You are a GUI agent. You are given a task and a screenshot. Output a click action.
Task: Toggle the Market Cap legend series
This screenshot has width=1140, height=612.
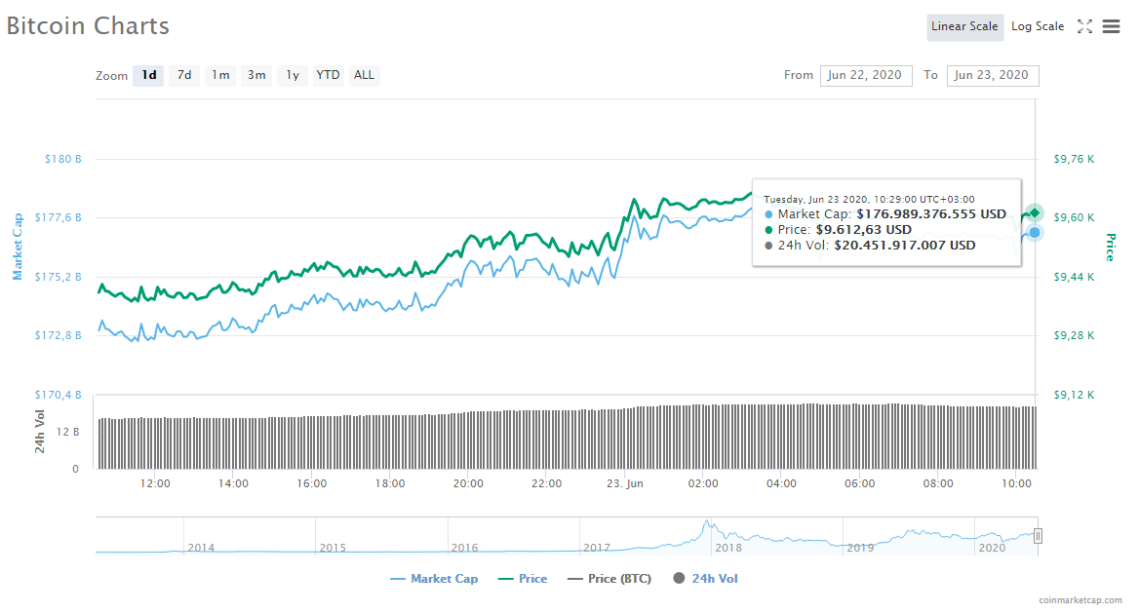[x=434, y=579]
